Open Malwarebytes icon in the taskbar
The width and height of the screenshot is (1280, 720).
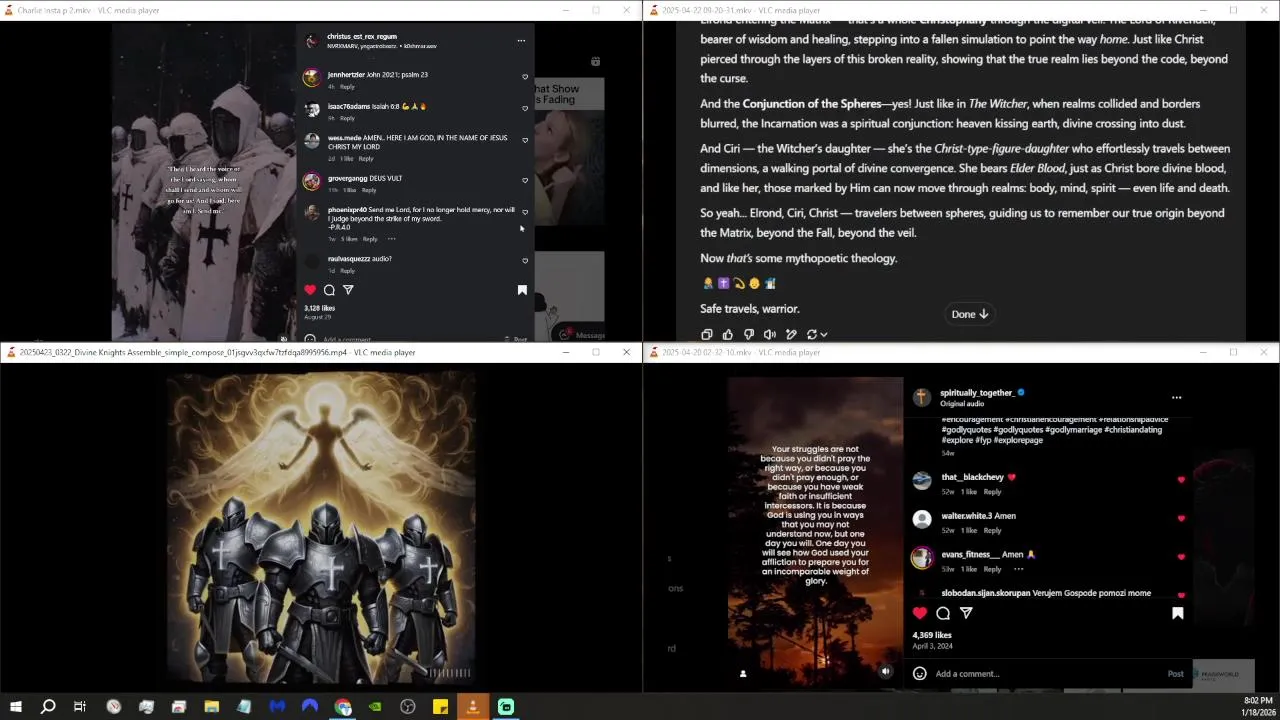277,707
